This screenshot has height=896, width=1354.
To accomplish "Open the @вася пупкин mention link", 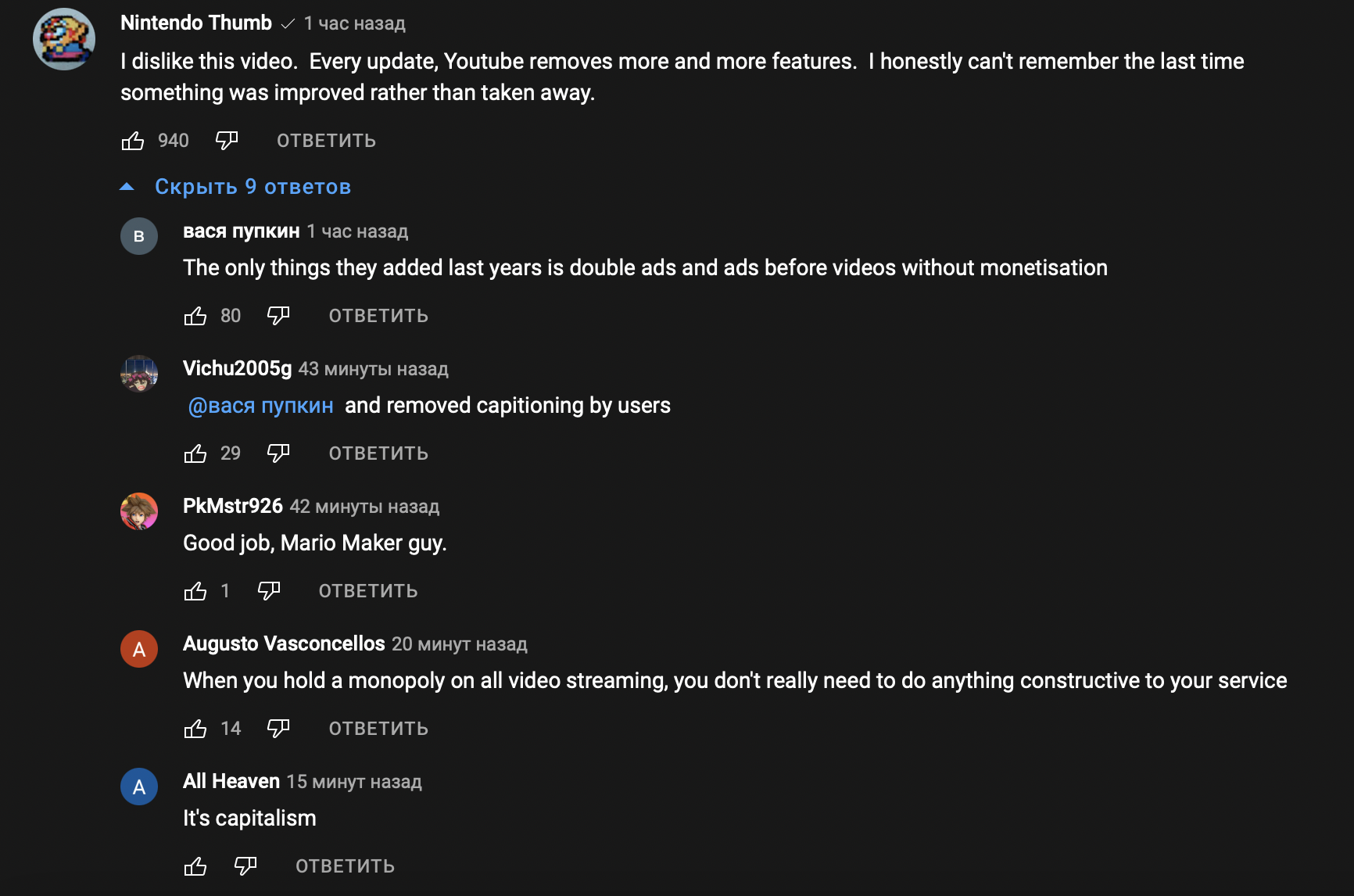I will pos(261,406).
